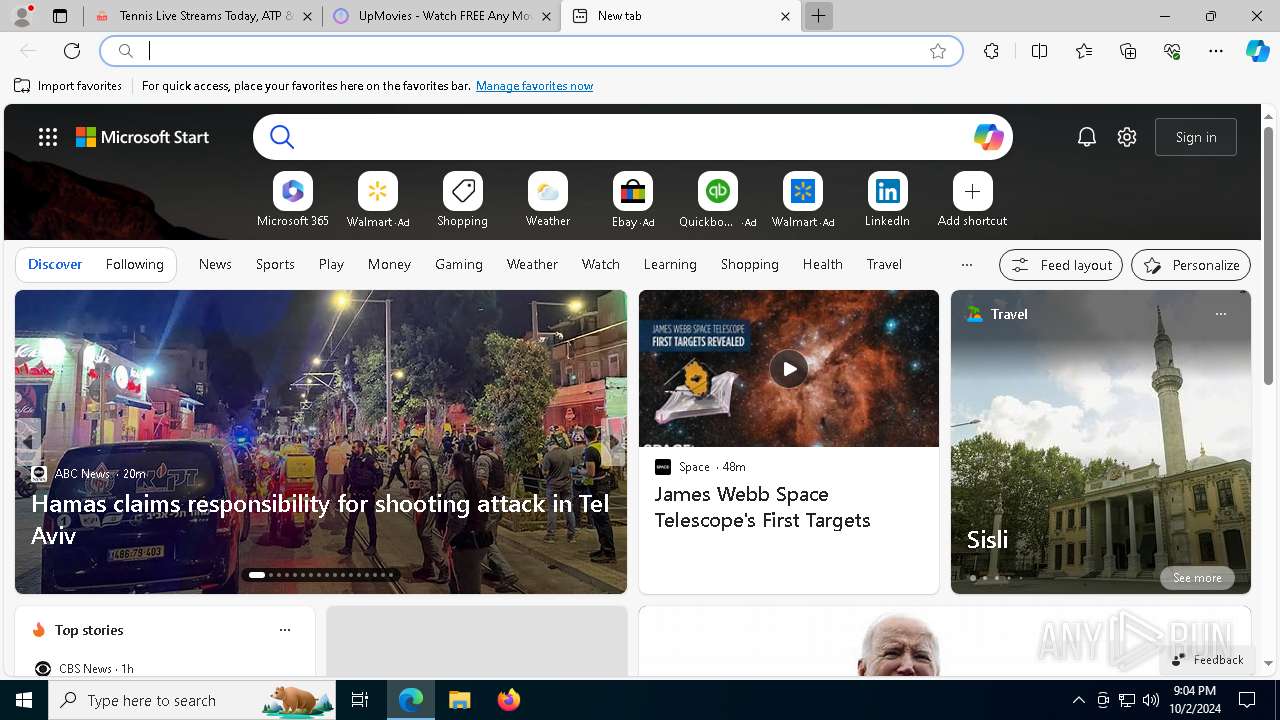Open the Sports category

point(275,264)
